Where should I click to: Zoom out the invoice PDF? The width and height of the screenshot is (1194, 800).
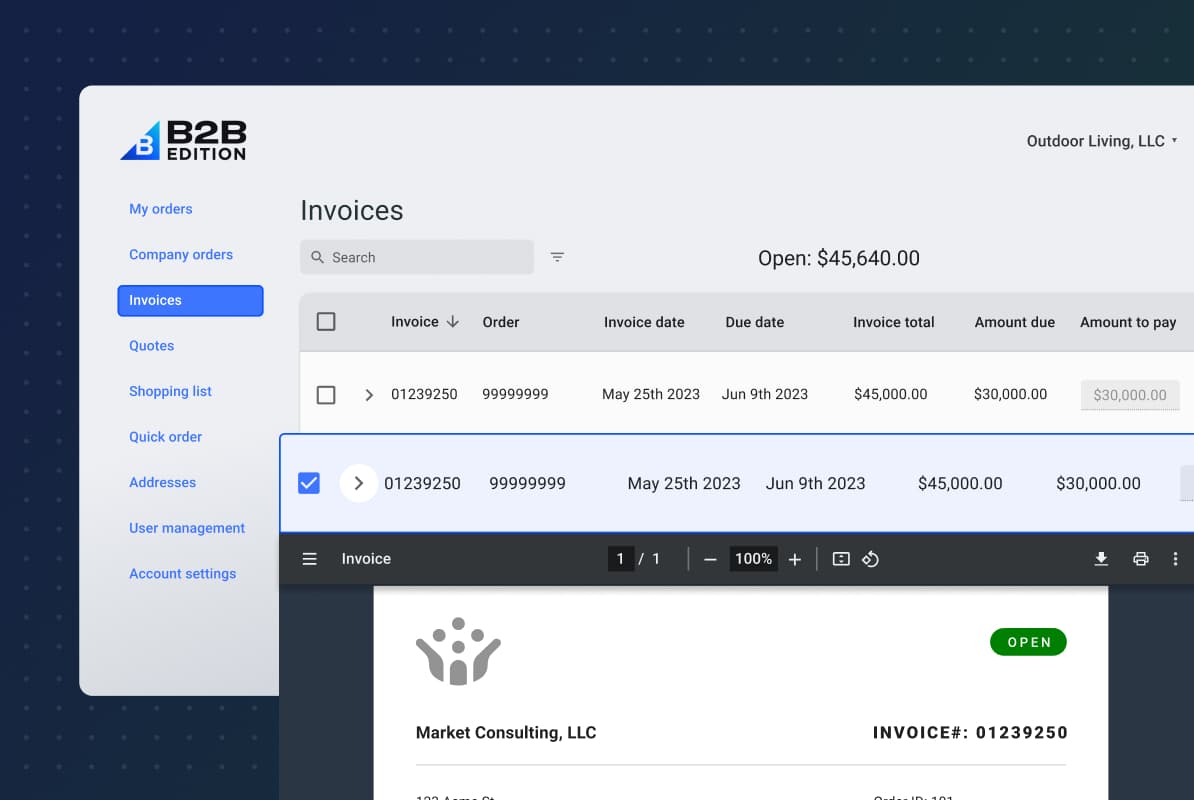[x=710, y=559]
